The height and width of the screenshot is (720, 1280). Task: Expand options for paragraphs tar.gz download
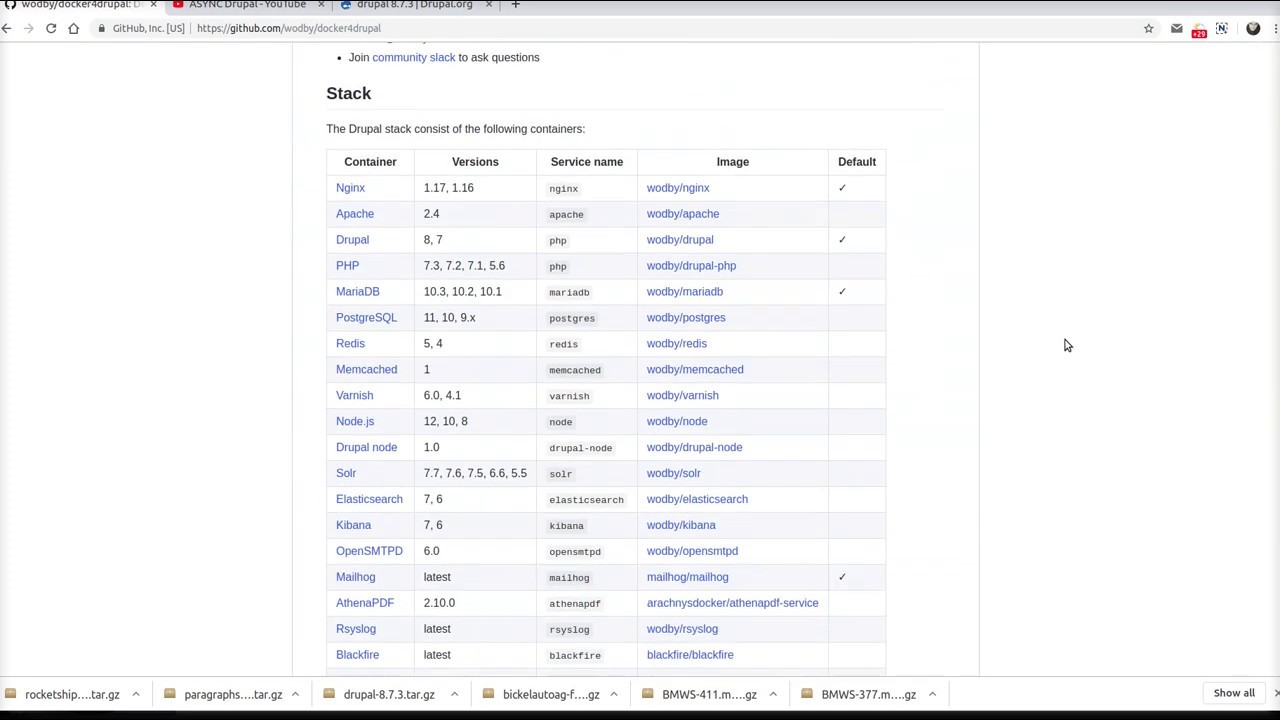(295, 694)
